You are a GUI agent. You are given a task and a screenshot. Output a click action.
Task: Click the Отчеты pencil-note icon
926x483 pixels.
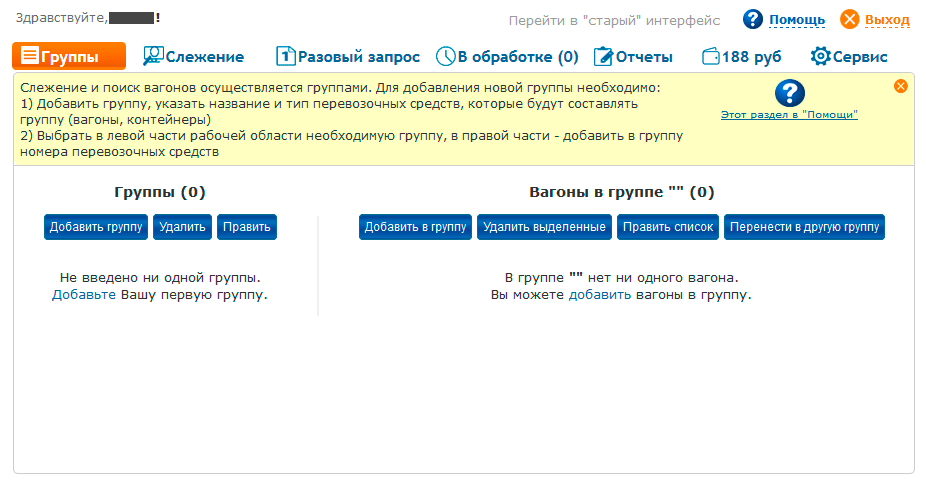coord(603,56)
